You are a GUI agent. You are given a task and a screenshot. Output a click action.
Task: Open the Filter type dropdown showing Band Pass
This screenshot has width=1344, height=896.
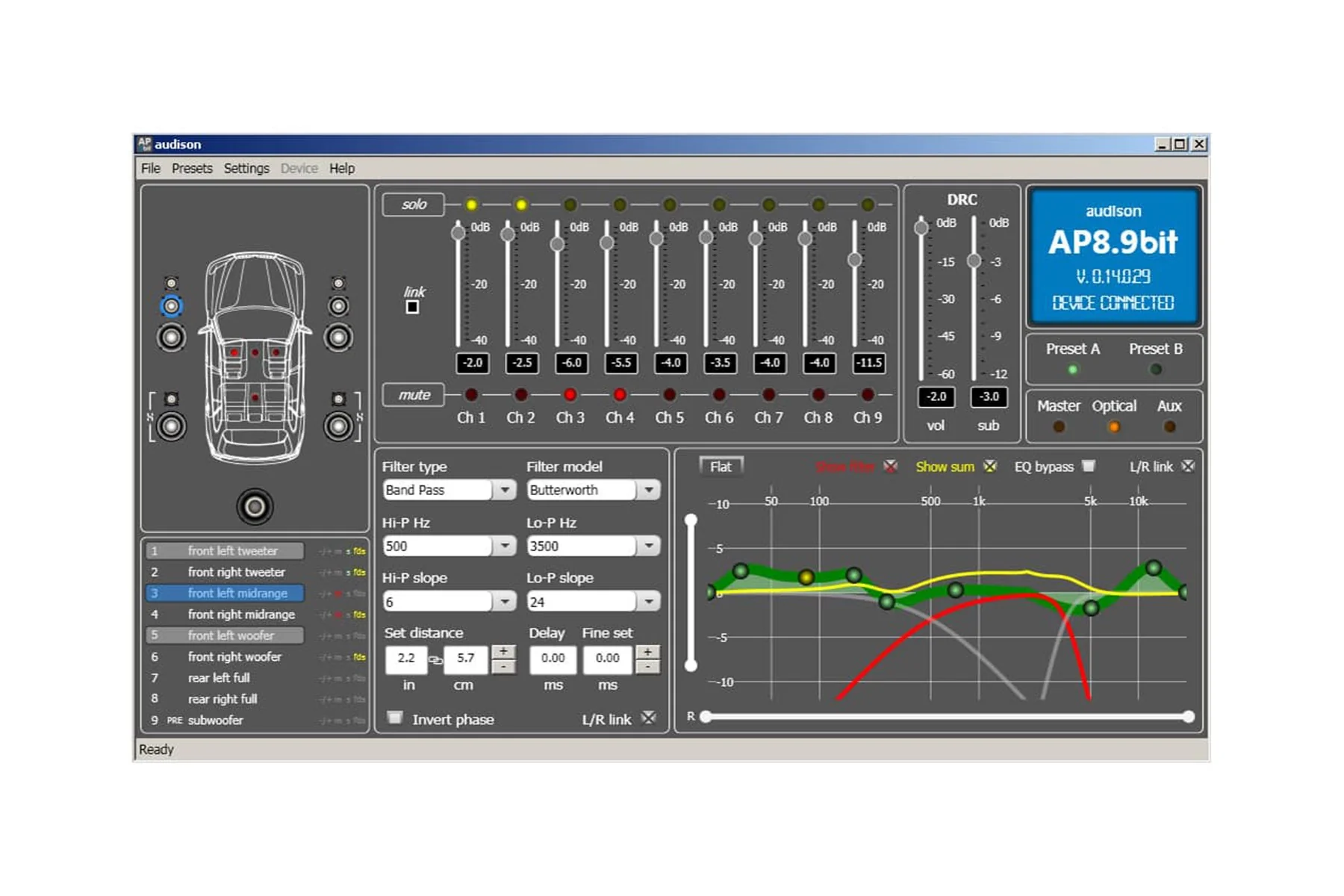pos(506,490)
